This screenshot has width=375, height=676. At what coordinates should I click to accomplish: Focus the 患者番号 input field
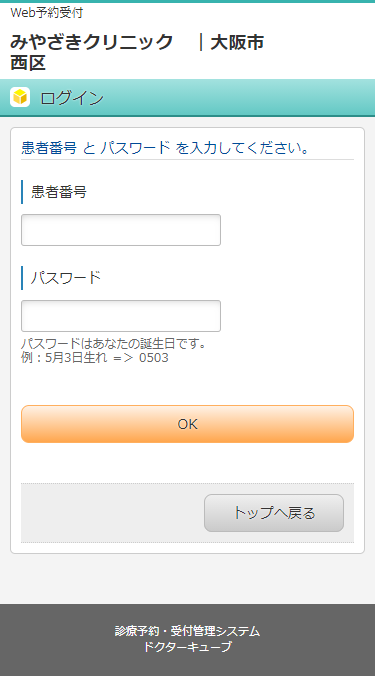tap(121, 230)
